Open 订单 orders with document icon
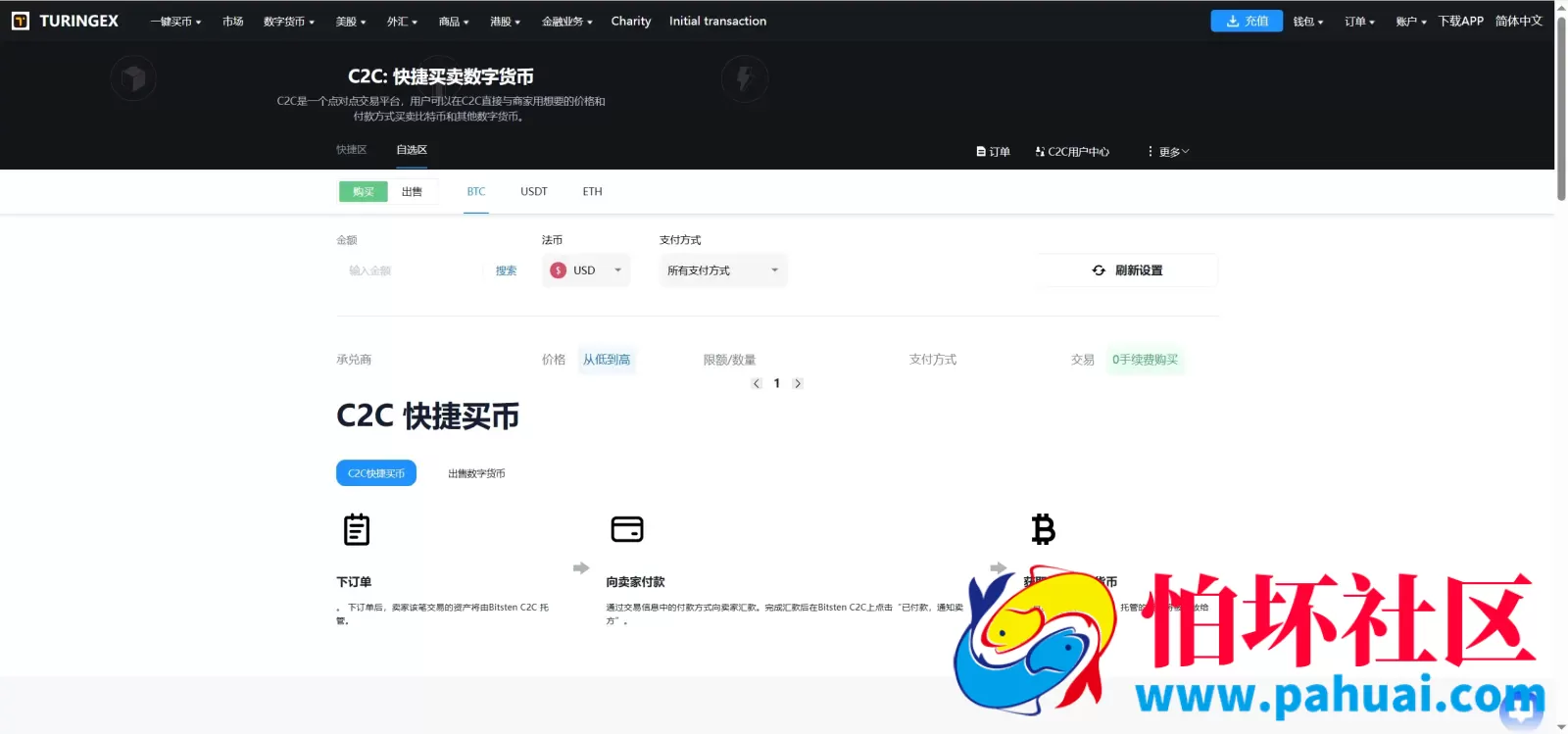 coord(993,152)
